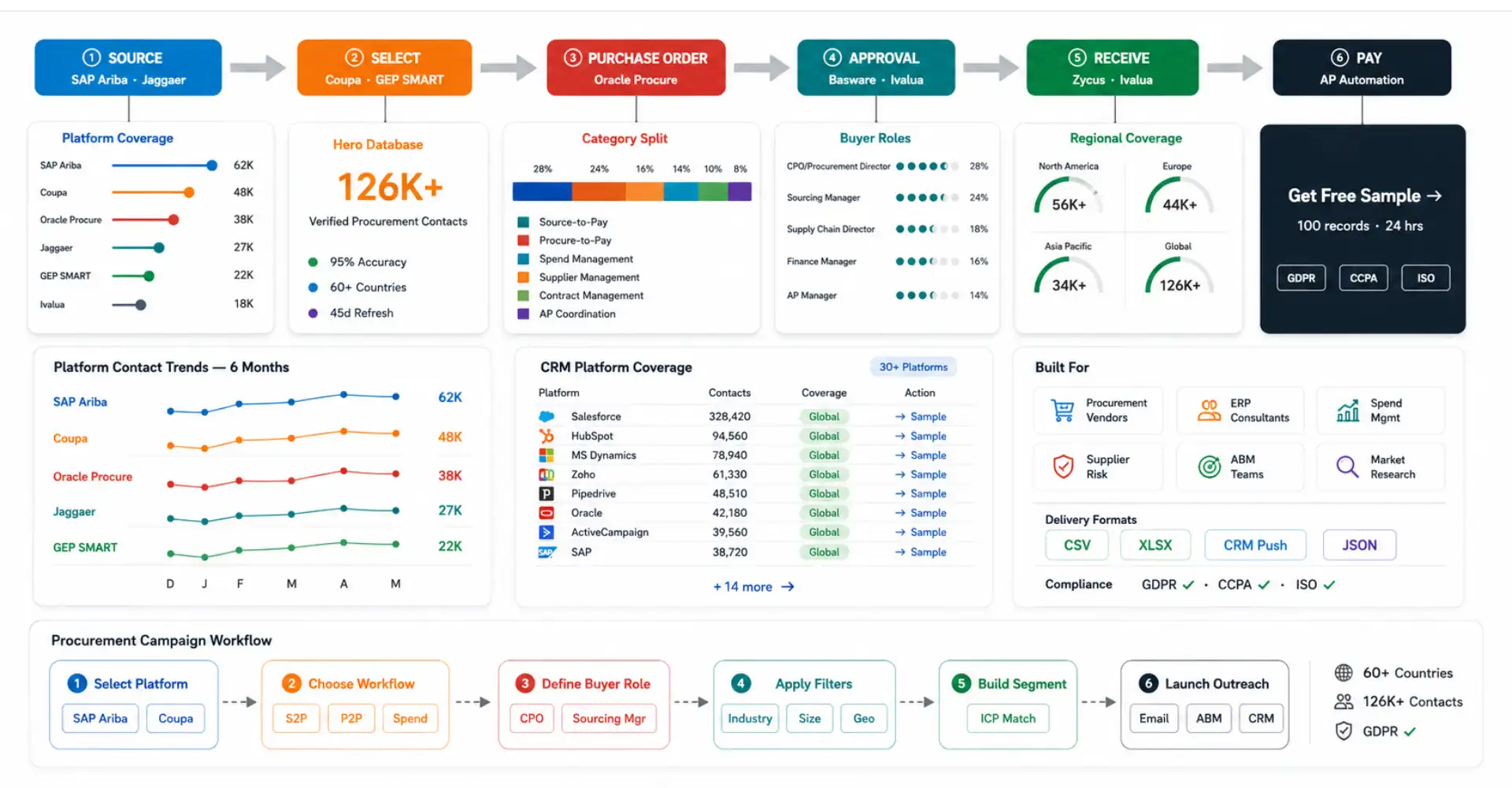This screenshot has width=1512, height=788.
Task: Click the purple Category Split bar segment
Action: pyautogui.click(x=740, y=191)
